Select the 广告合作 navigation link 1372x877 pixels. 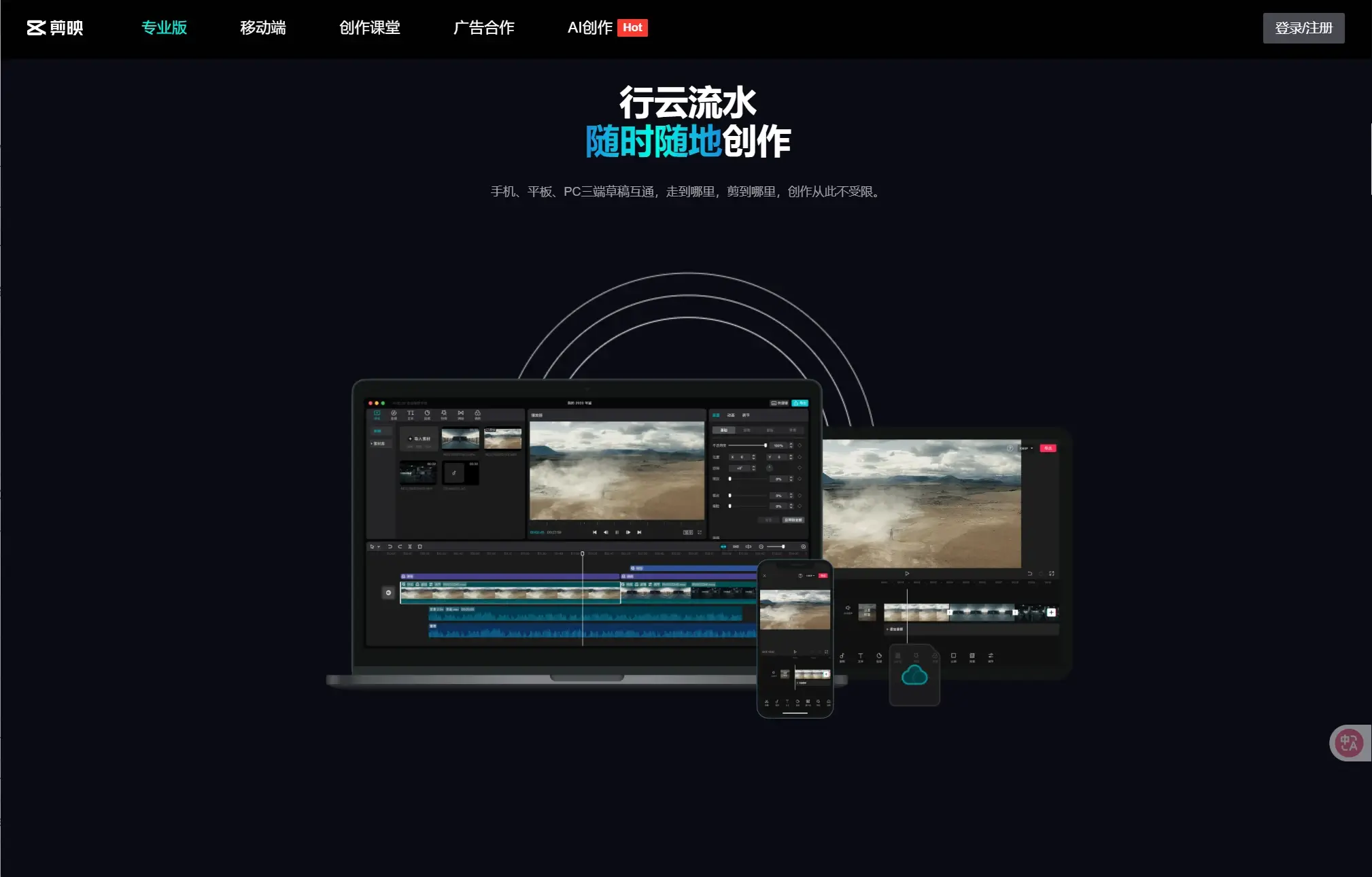[484, 28]
